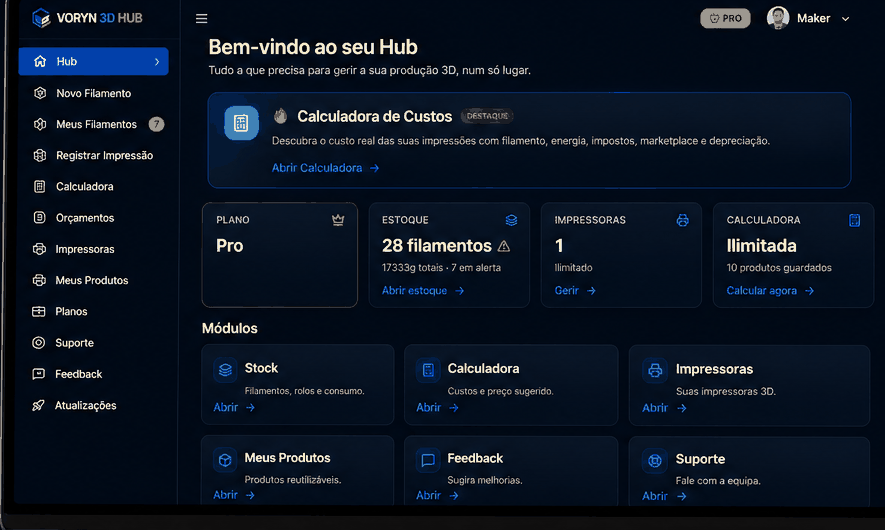The width and height of the screenshot is (885, 530).
Task: Click the Feedback module chat icon
Action: pos(428,460)
